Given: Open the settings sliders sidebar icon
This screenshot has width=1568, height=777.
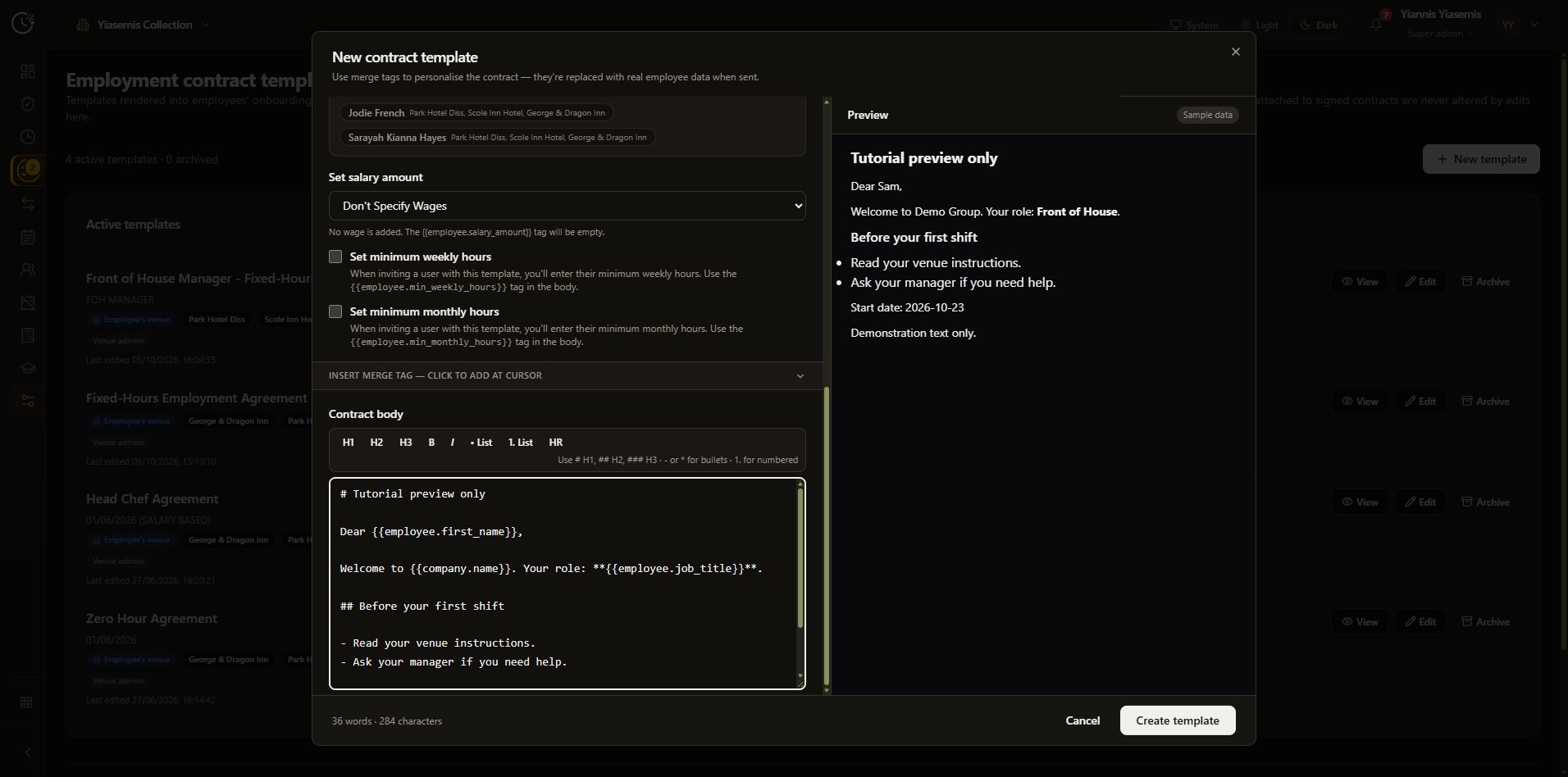Looking at the screenshot, I should 28,401.
